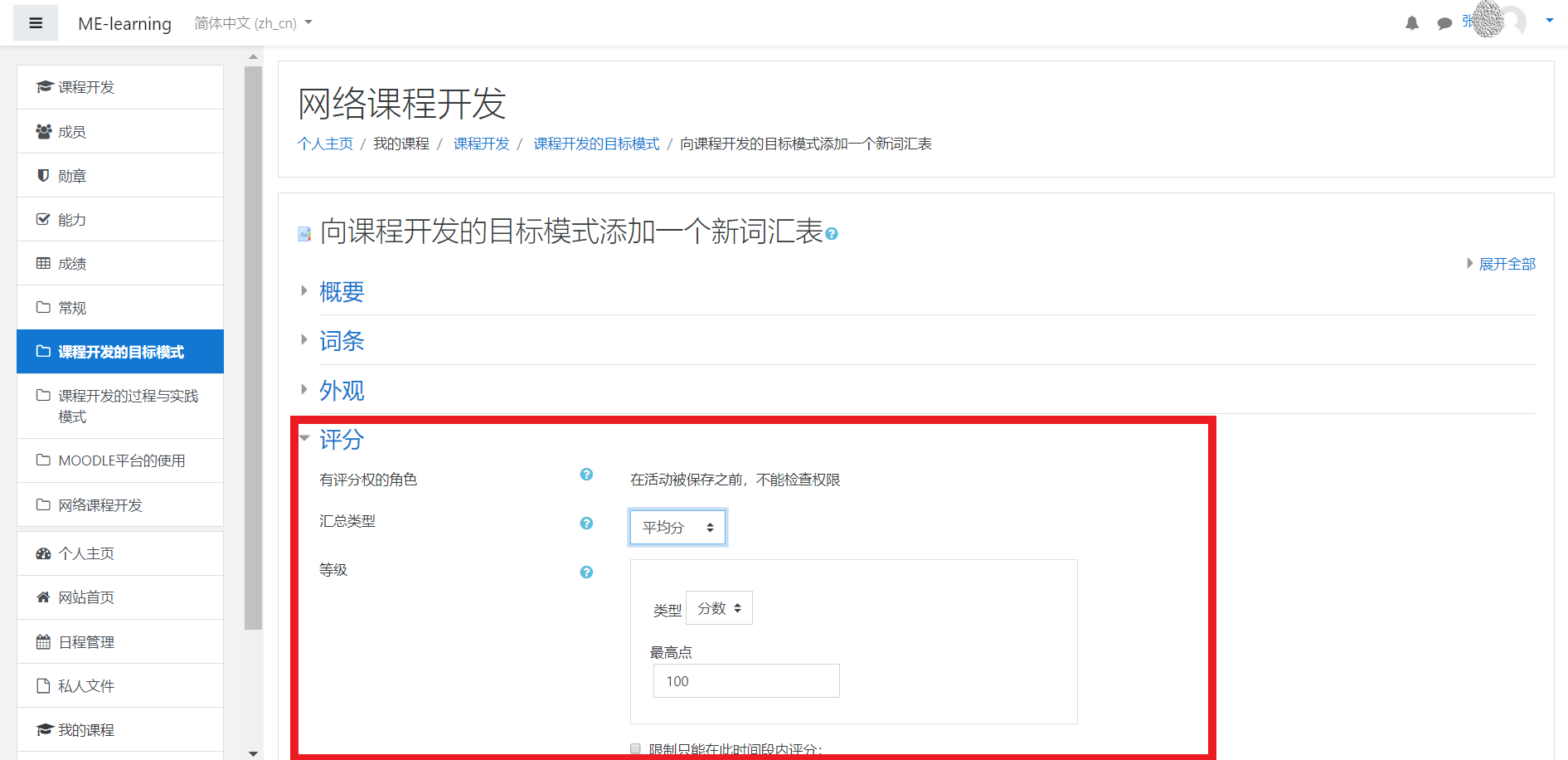Click the help icon next to 有评分权的角色
Screen dimensions: 1568x760
[x=586, y=475]
